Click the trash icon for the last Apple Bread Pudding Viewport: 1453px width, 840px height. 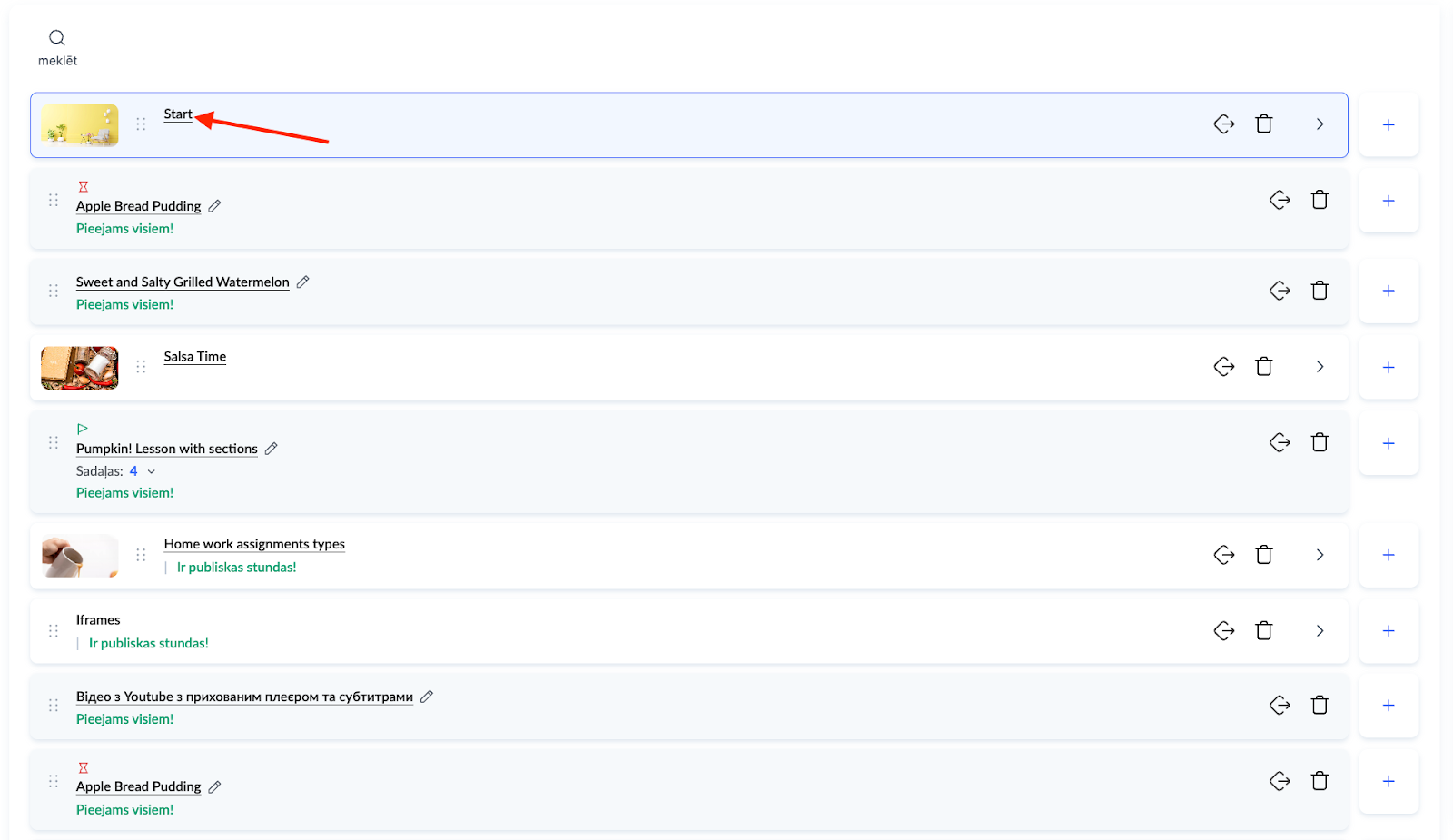pos(1320,781)
